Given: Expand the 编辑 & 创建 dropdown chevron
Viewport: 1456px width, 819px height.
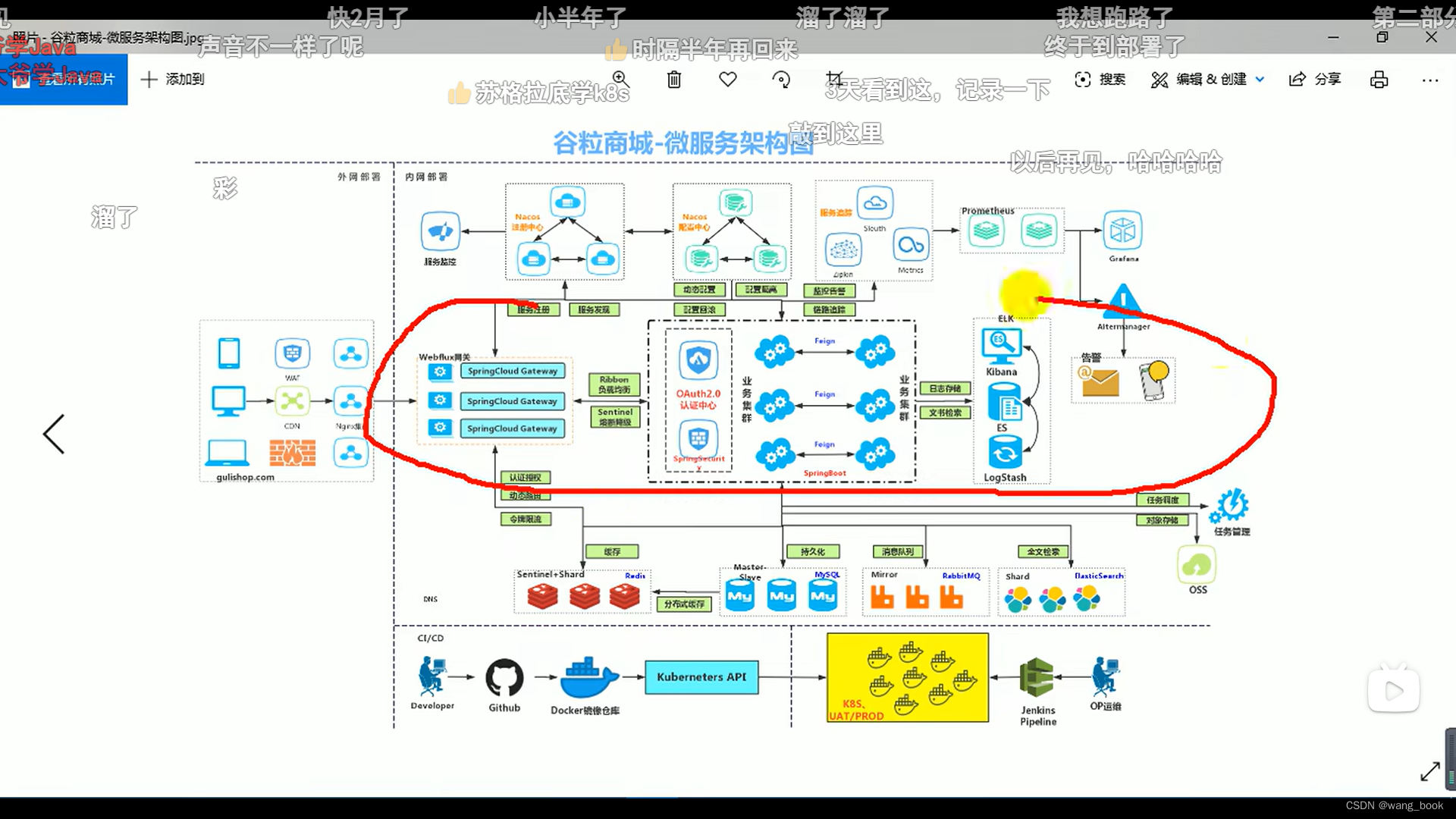Looking at the screenshot, I should [1260, 79].
